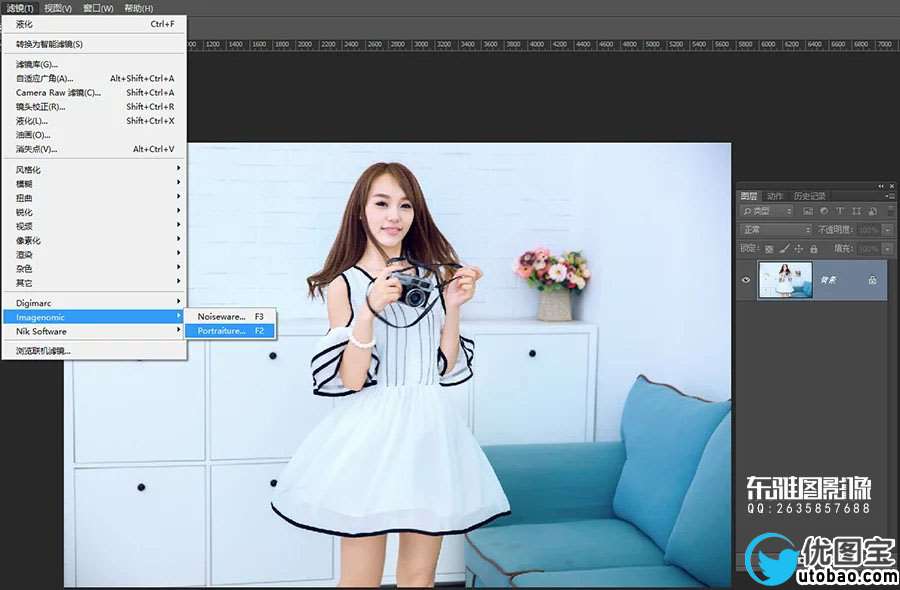This screenshot has width=900, height=590.
Task: Choose 自适应广角(A)... entry
Action: pyautogui.click(x=95, y=78)
